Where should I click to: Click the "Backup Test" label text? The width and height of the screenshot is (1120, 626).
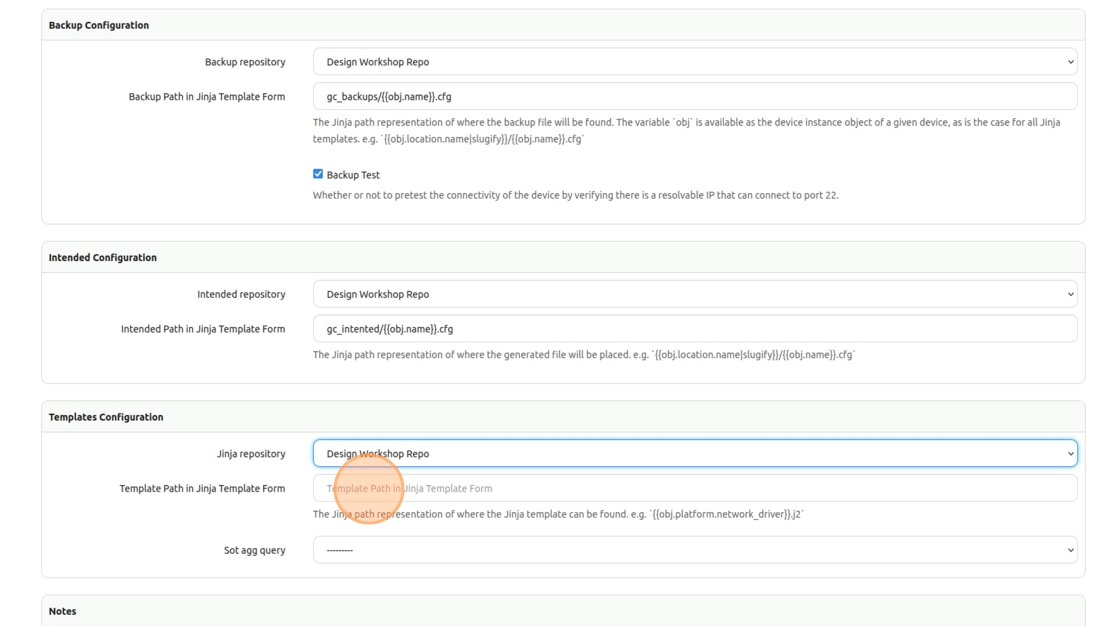[x=353, y=175]
